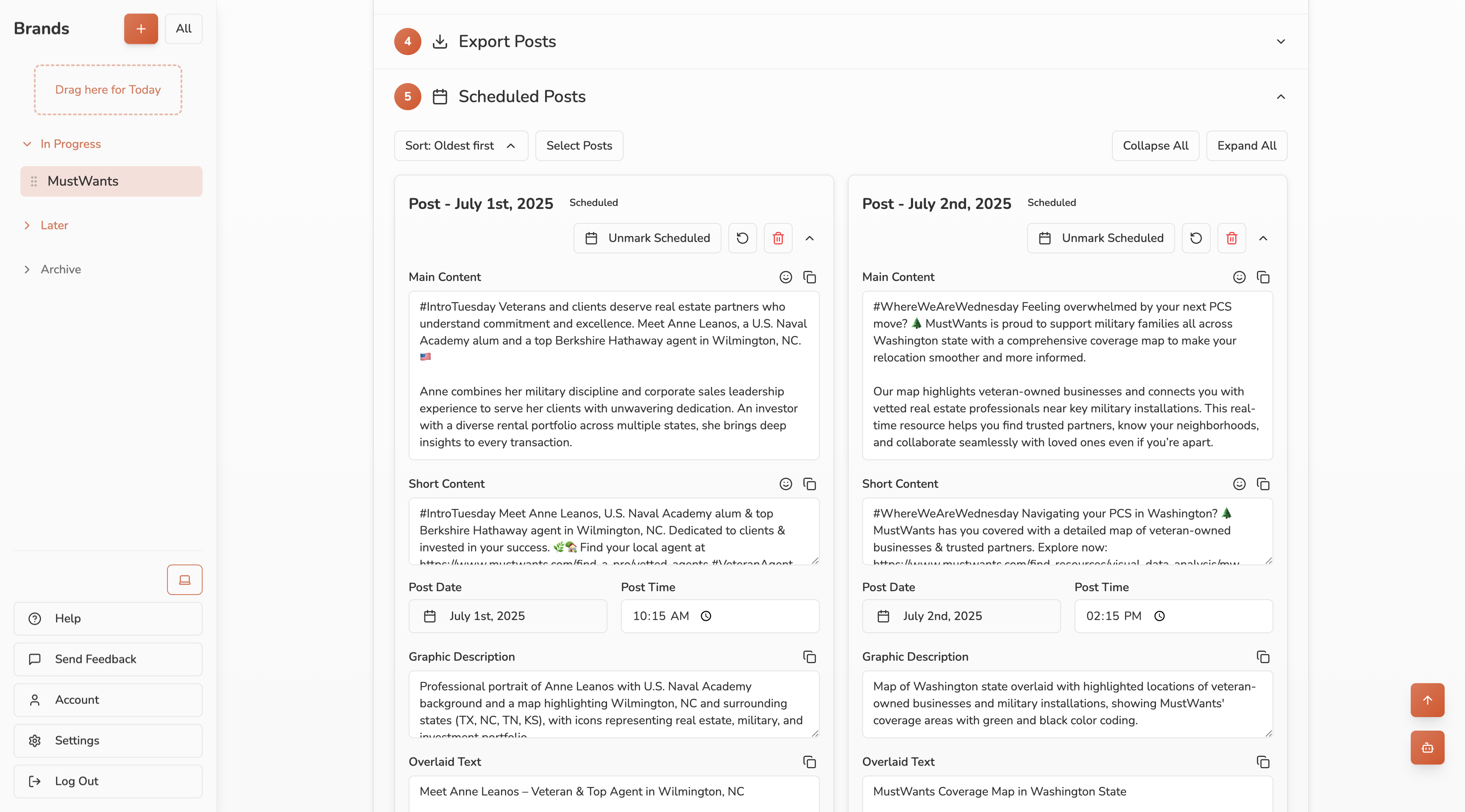Click Log Out

tap(108, 781)
